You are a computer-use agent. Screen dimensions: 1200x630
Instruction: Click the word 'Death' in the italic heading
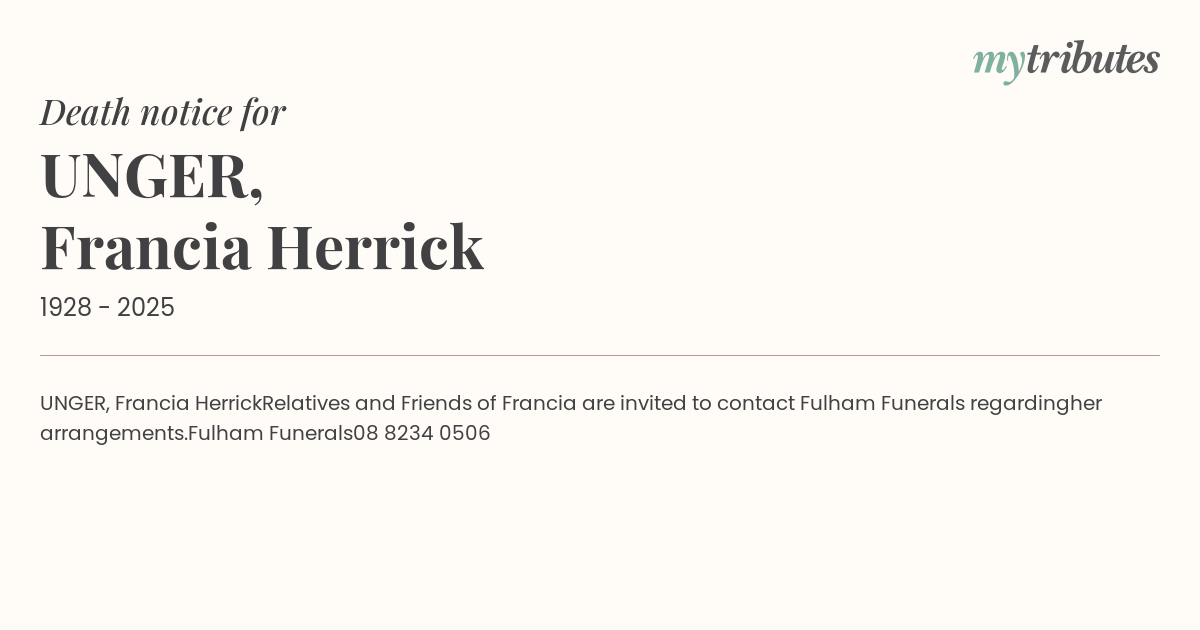[86, 112]
